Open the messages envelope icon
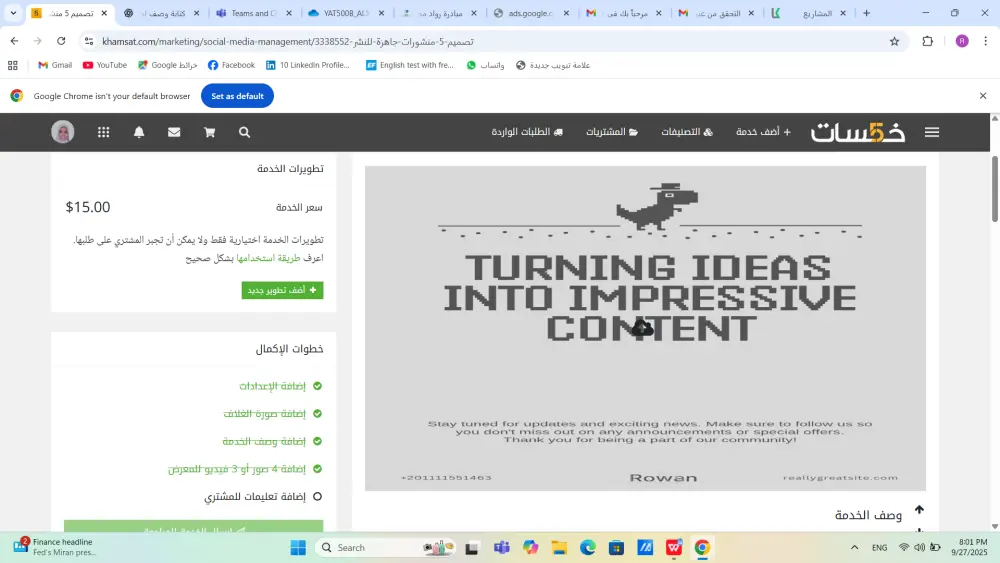1000x563 pixels. [174, 132]
